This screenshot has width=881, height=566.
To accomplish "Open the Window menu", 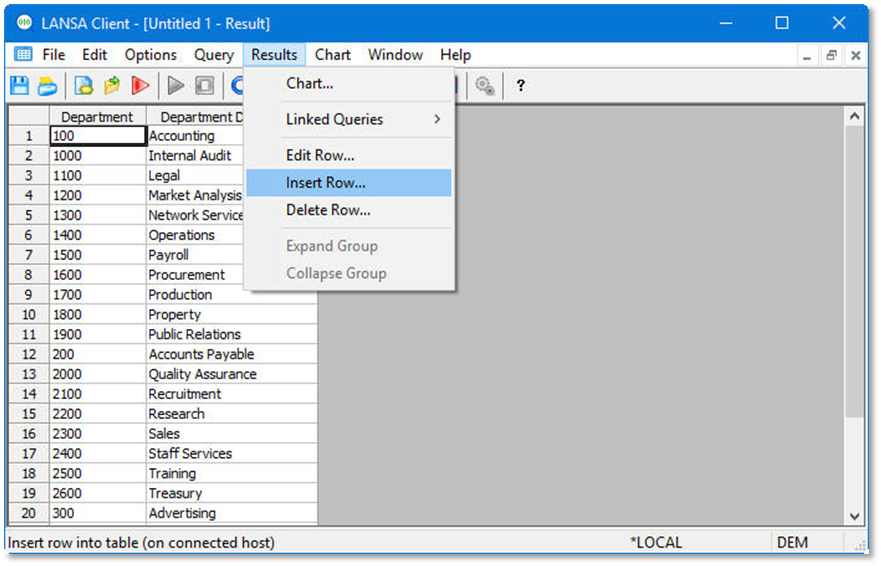I will [395, 55].
